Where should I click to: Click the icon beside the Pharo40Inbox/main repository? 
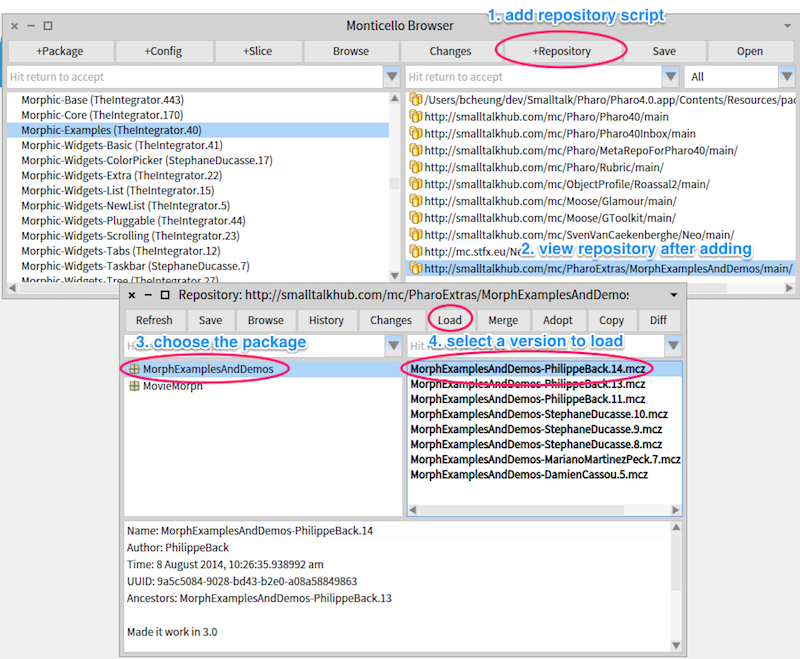[x=416, y=133]
